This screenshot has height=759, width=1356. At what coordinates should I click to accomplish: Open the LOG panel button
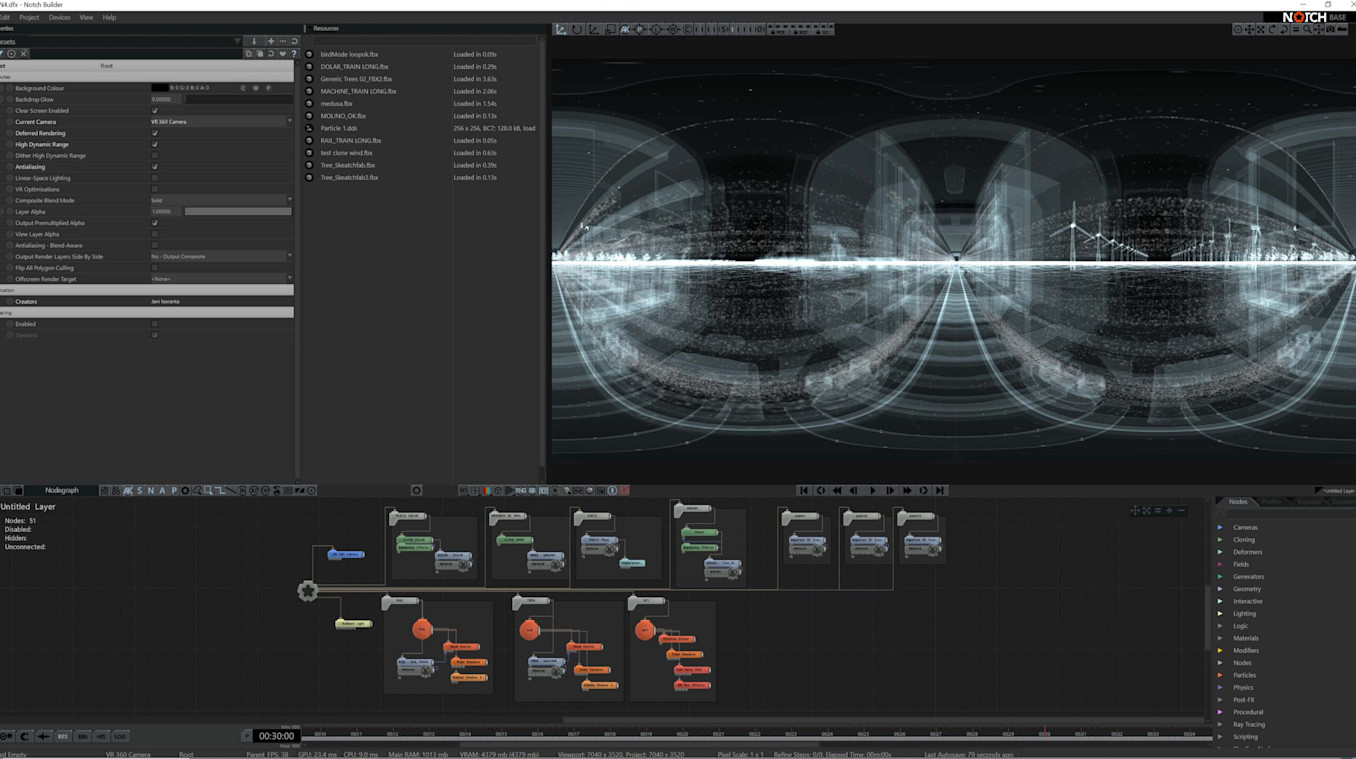[120, 736]
